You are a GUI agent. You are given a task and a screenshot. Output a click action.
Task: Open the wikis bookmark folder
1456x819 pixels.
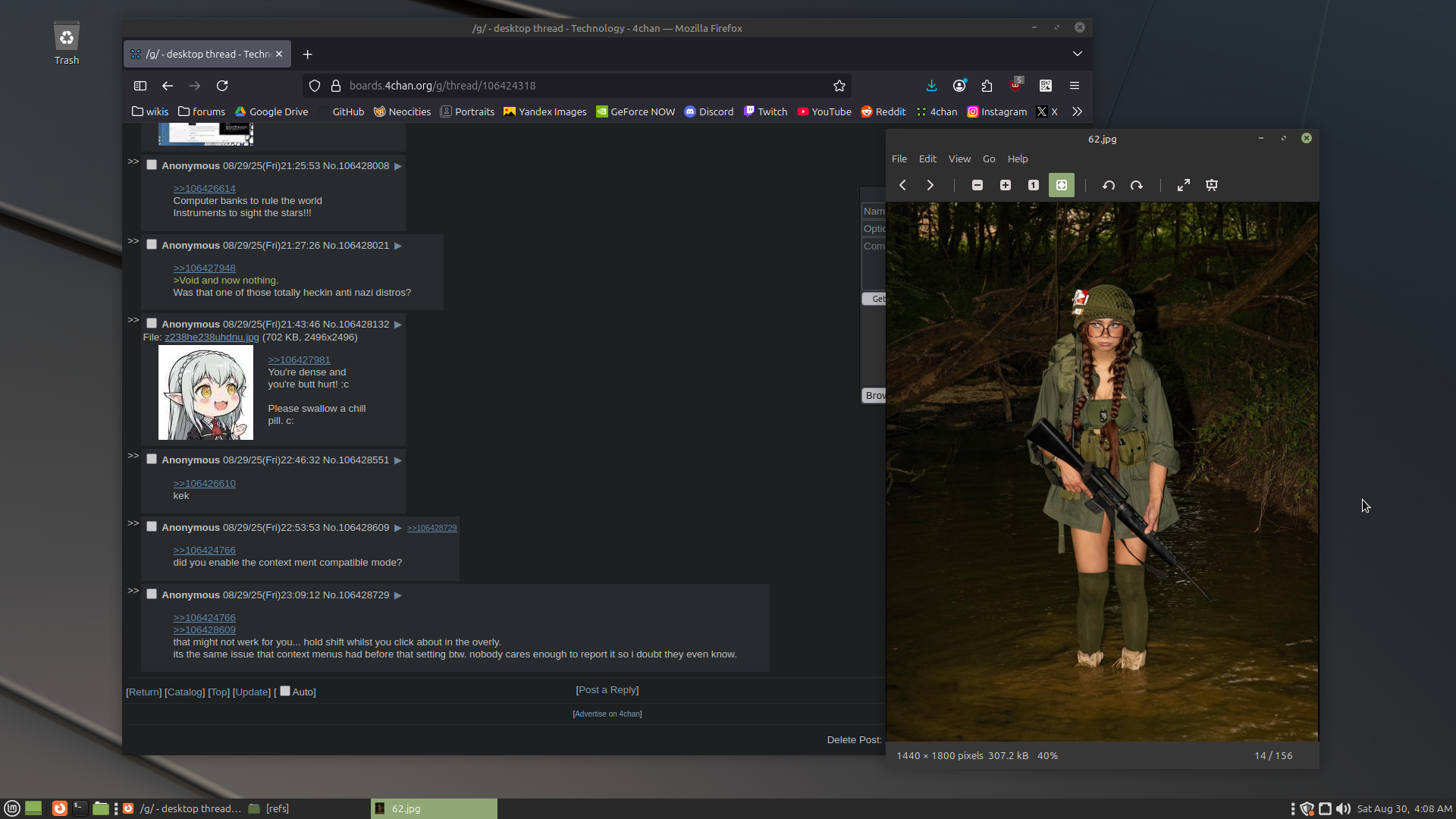pos(150,111)
